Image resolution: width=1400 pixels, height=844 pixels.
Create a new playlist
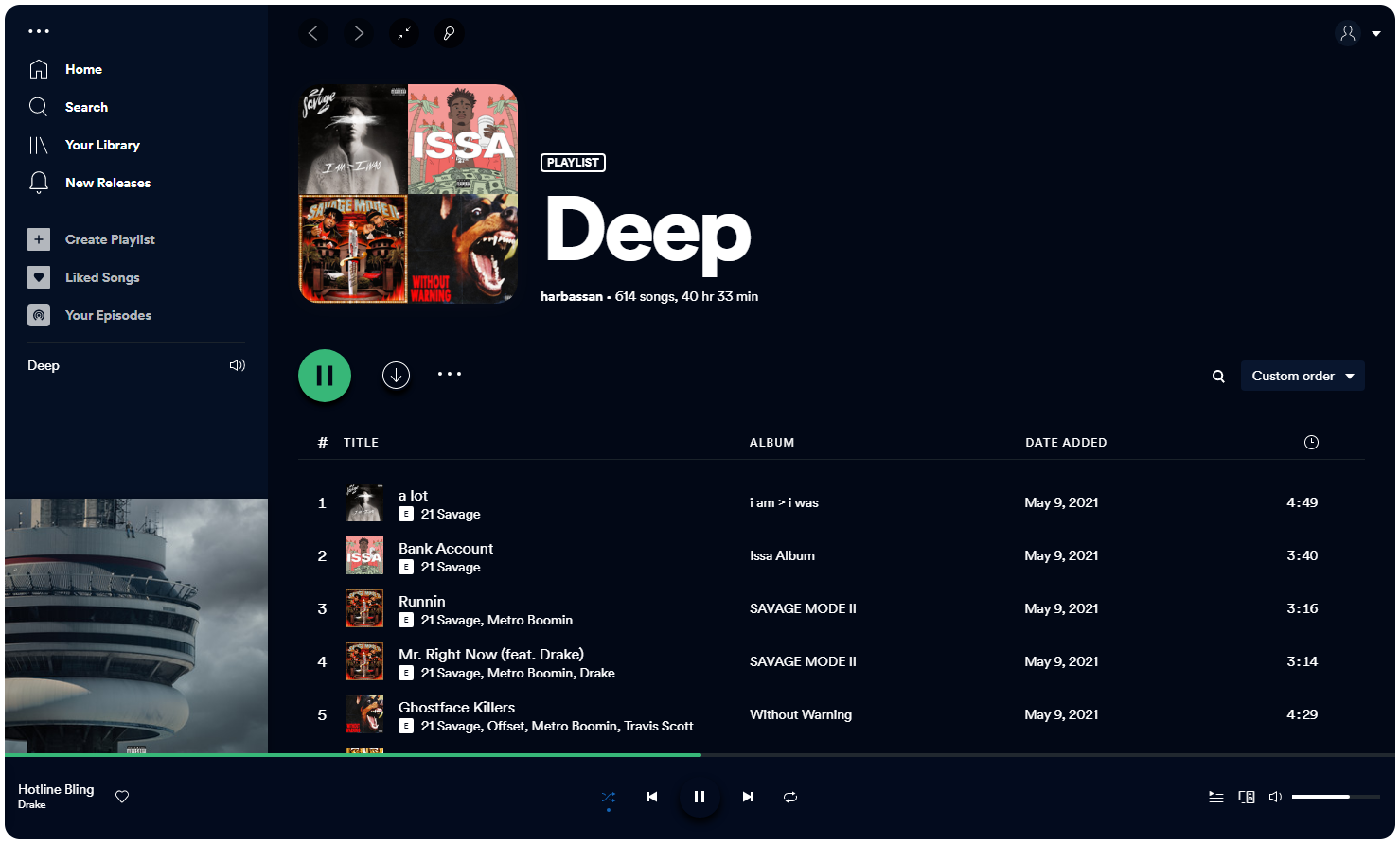click(x=110, y=239)
